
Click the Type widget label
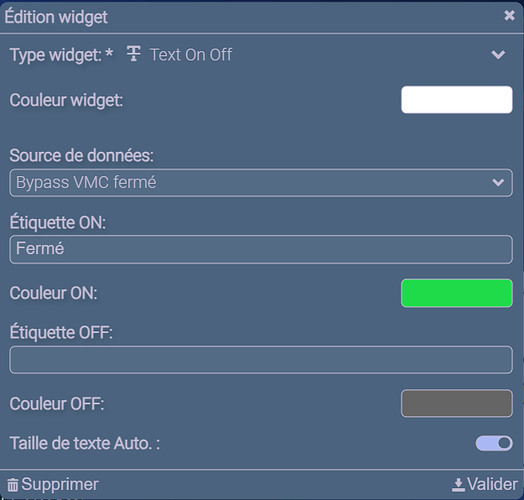61,55
